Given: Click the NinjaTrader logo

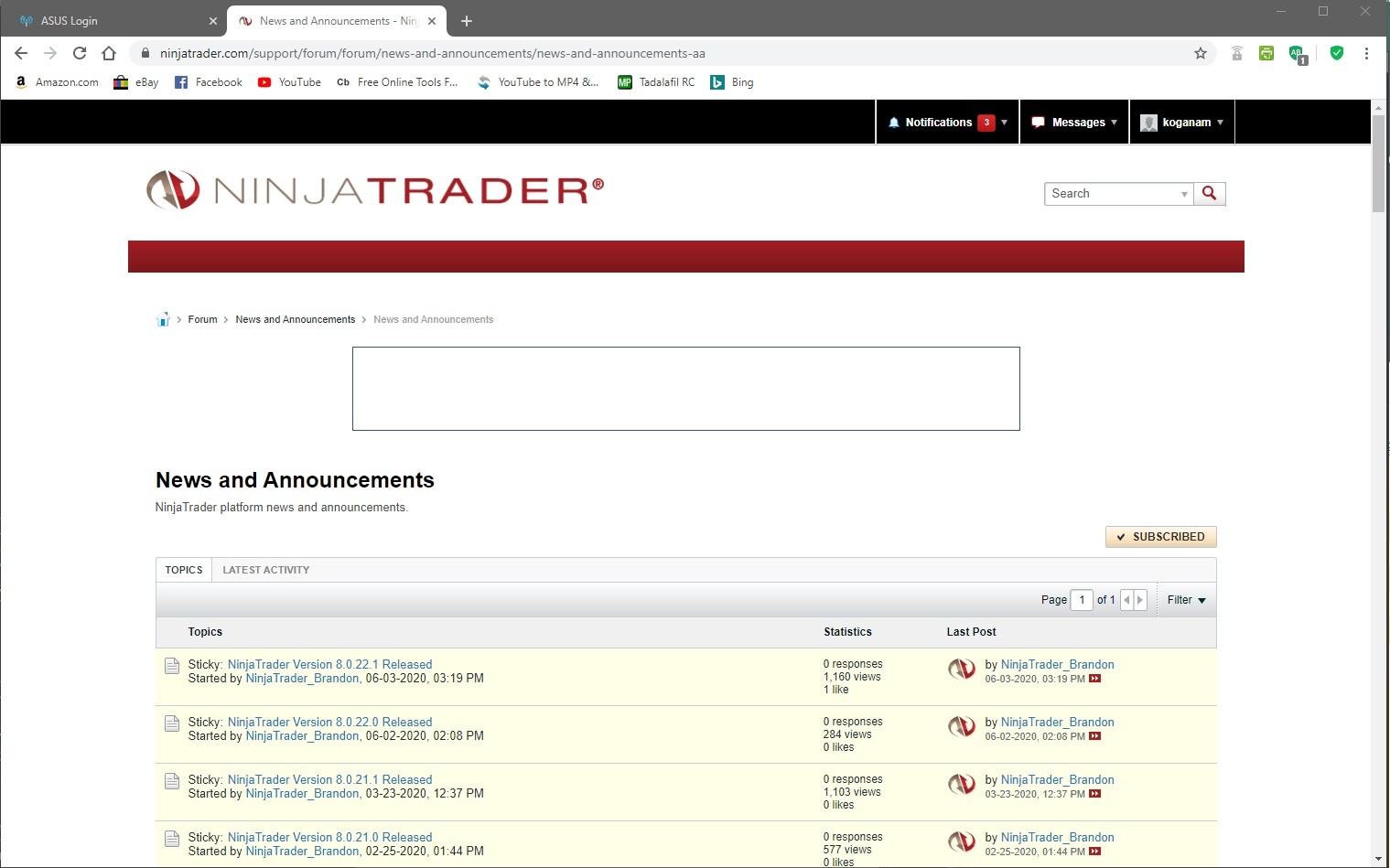Looking at the screenshot, I should (375, 190).
